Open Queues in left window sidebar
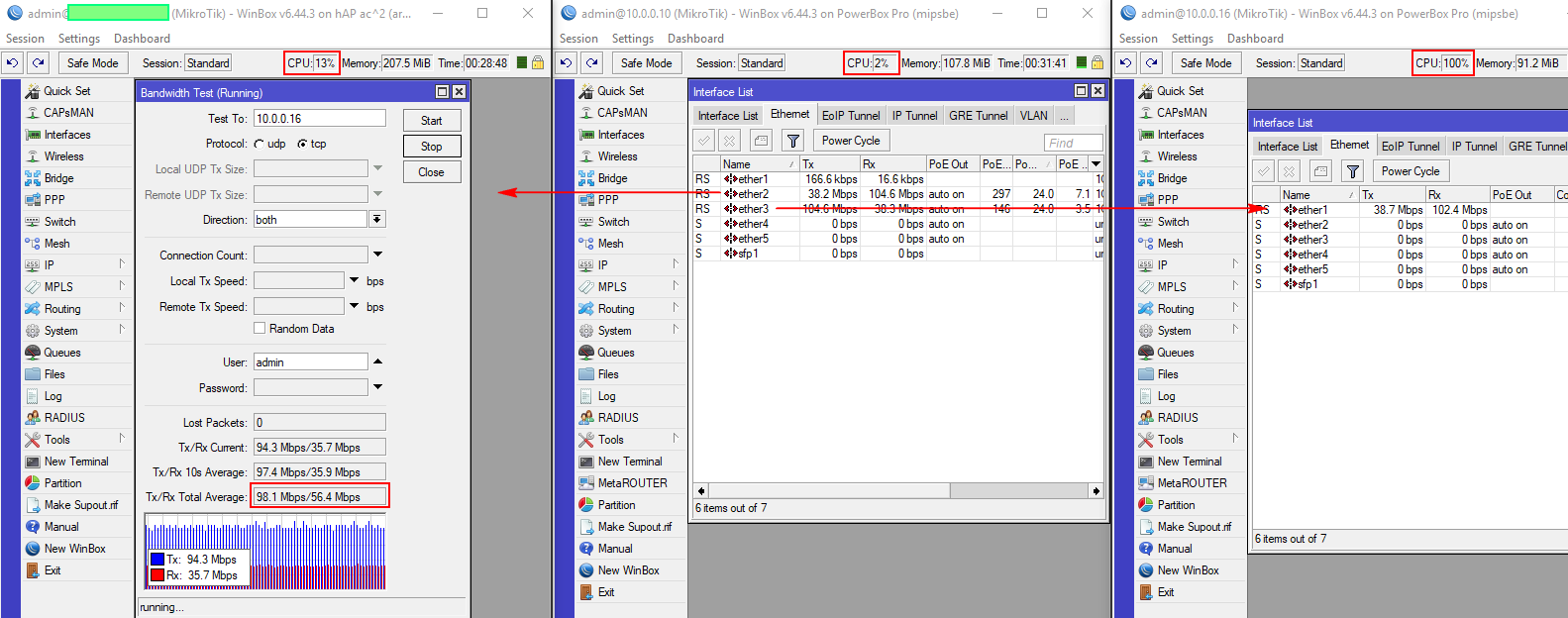The height and width of the screenshot is (618, 1568). point(61,352)
